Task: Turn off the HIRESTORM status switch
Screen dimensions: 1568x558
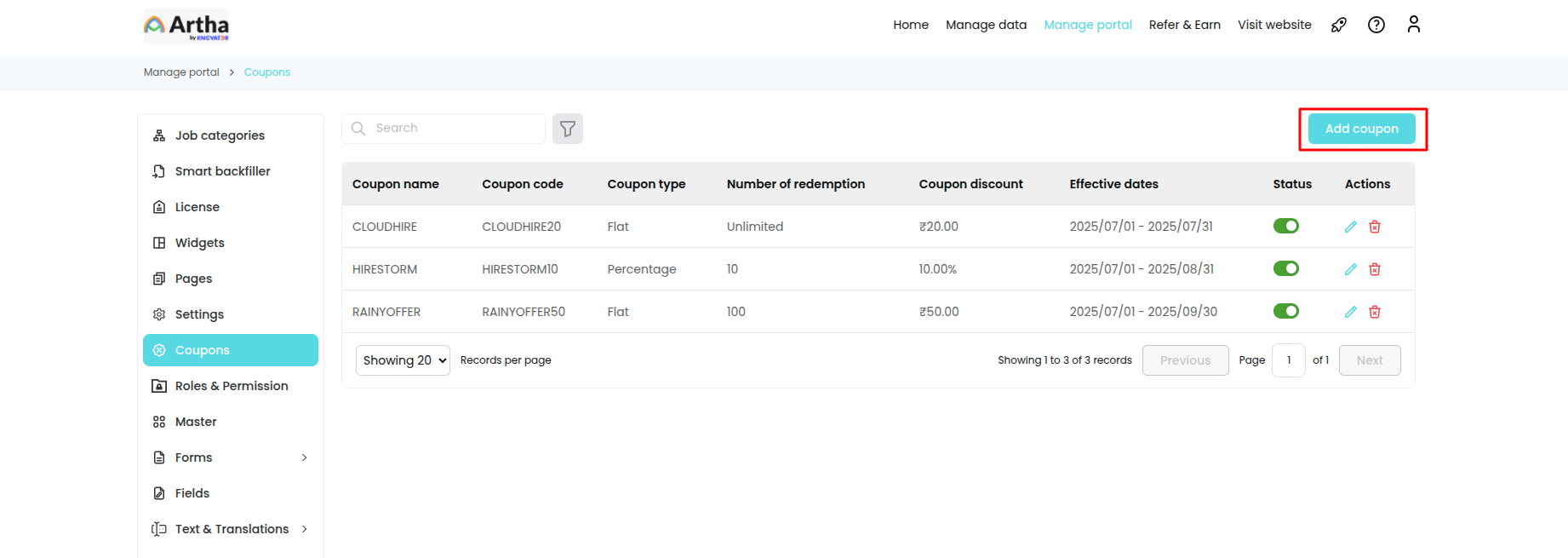Action: click(x=1285, y=268)
